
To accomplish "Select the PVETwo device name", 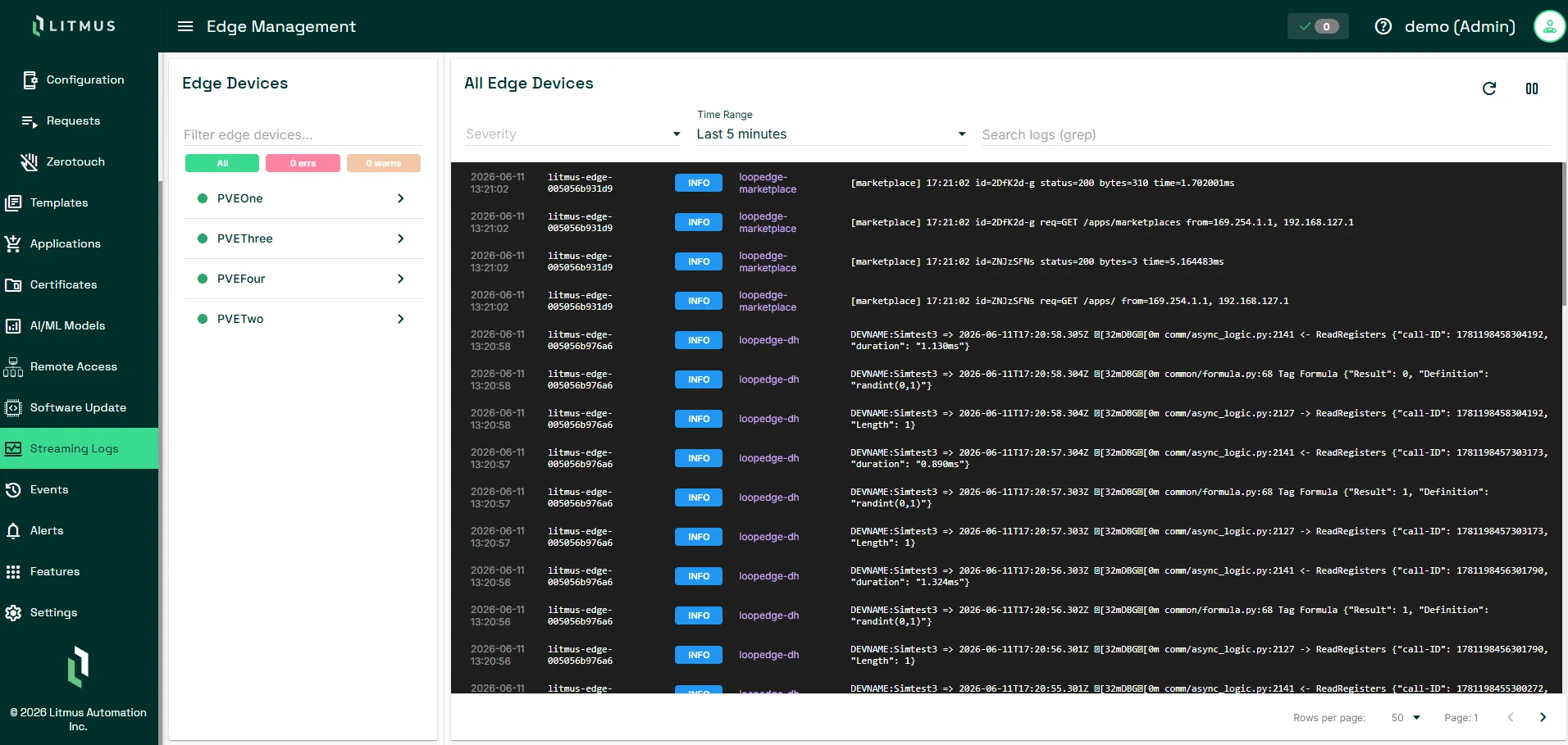I will (240, 319).
